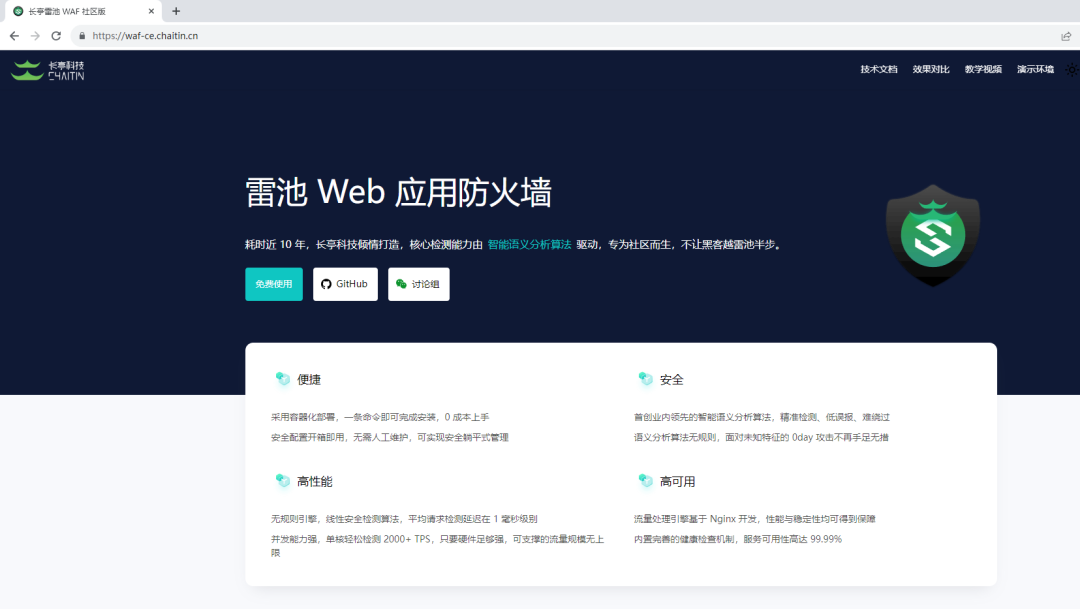This screenshot has width=1080, height=609.
Task: Open 演示环境 in the top navigation
Action: click(x=1035, y=70)
